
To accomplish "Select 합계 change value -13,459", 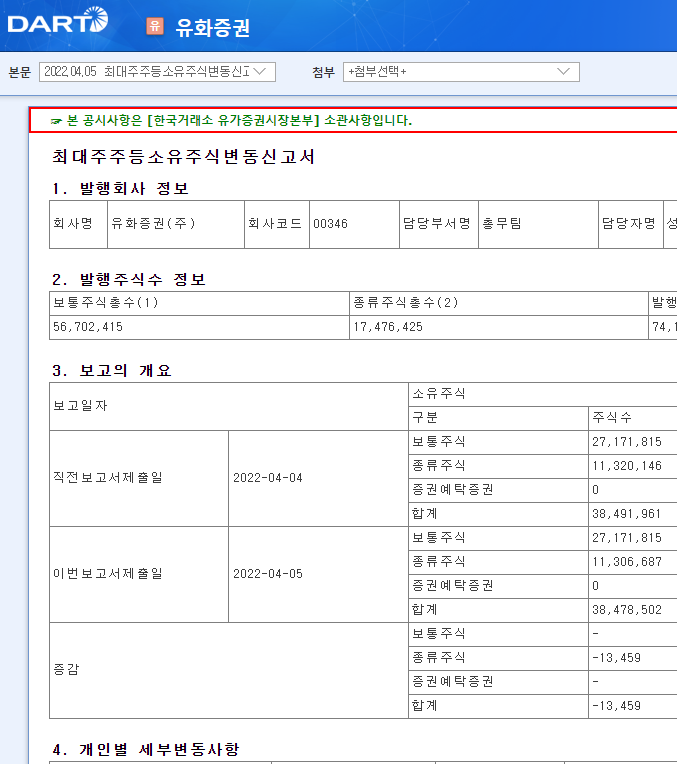I will point(616,706).
